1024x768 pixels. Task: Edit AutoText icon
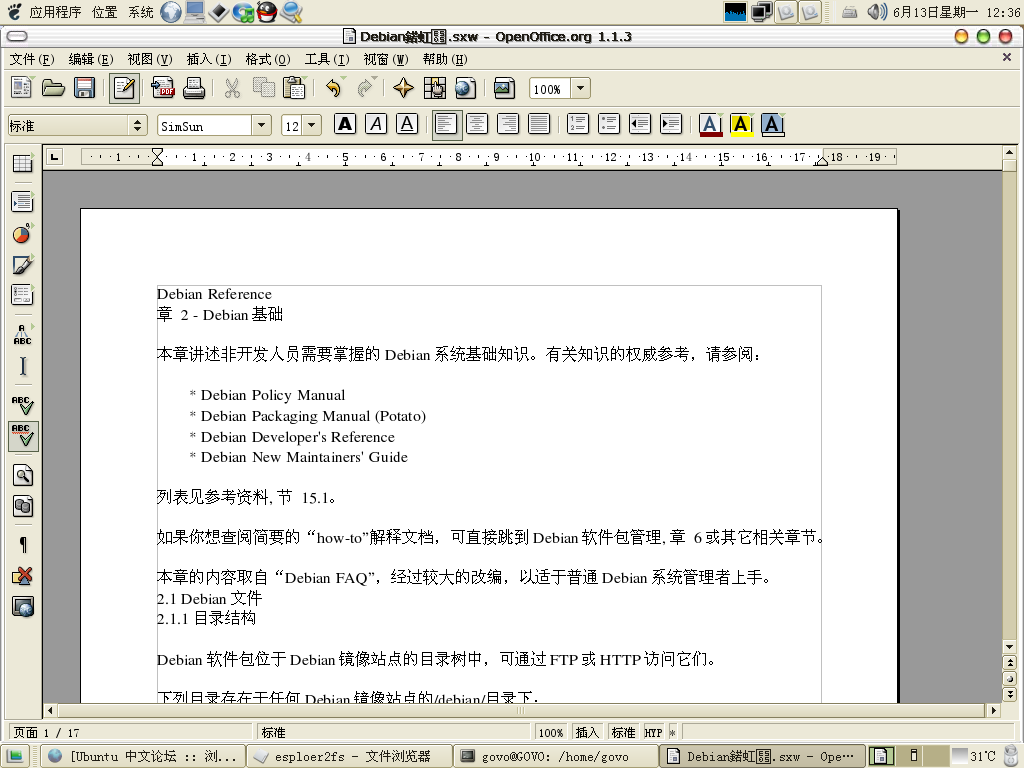[x=23, y=334]
